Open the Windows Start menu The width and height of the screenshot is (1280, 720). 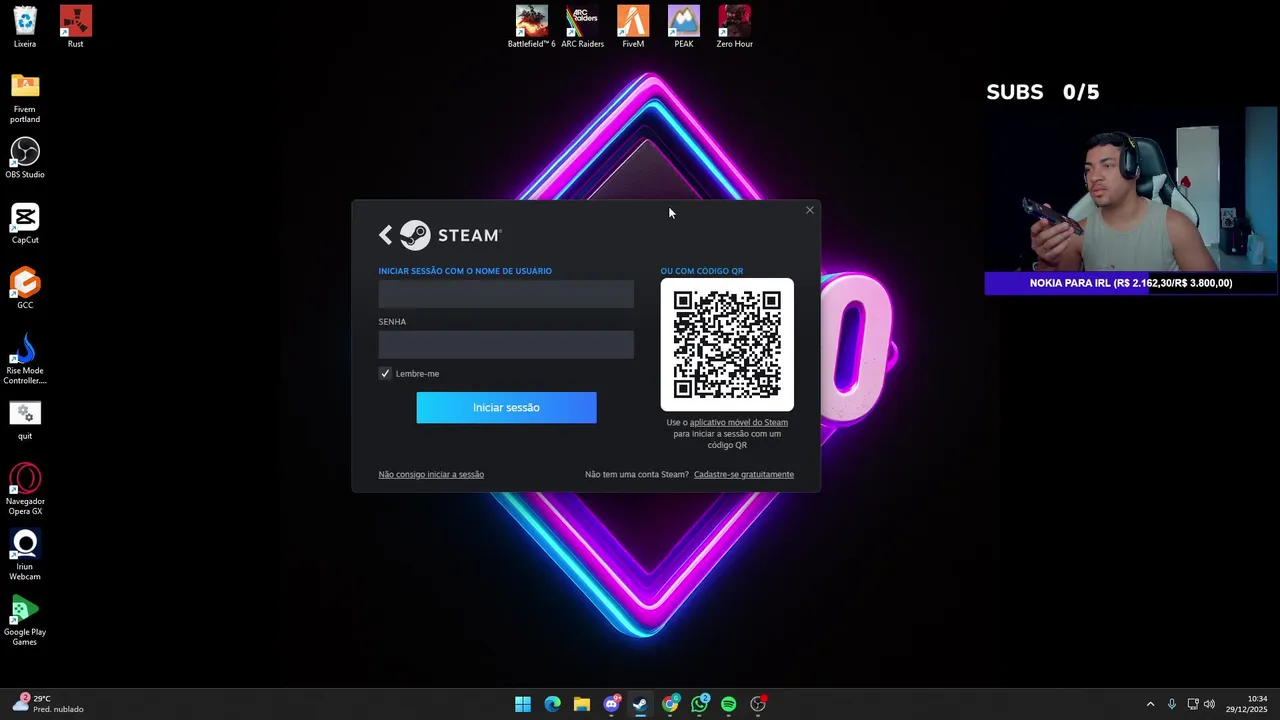(523, 704)
